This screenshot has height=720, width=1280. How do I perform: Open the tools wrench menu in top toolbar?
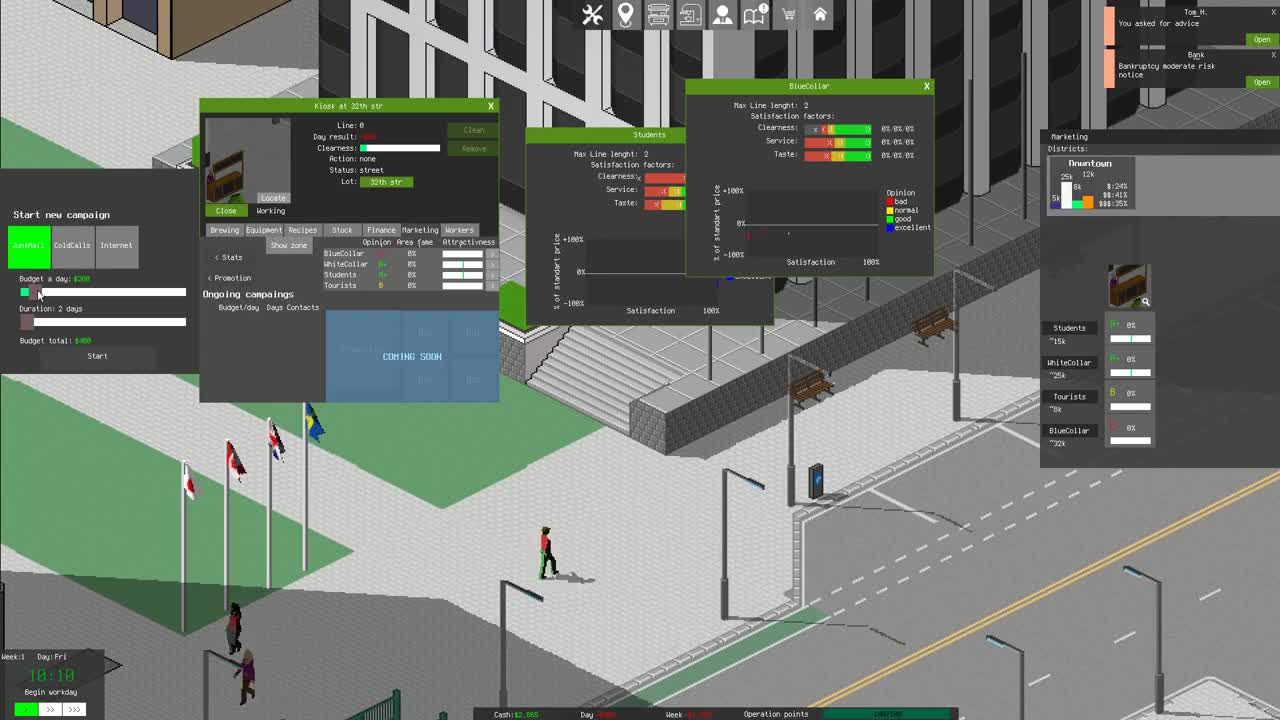(x=592, y=14)
